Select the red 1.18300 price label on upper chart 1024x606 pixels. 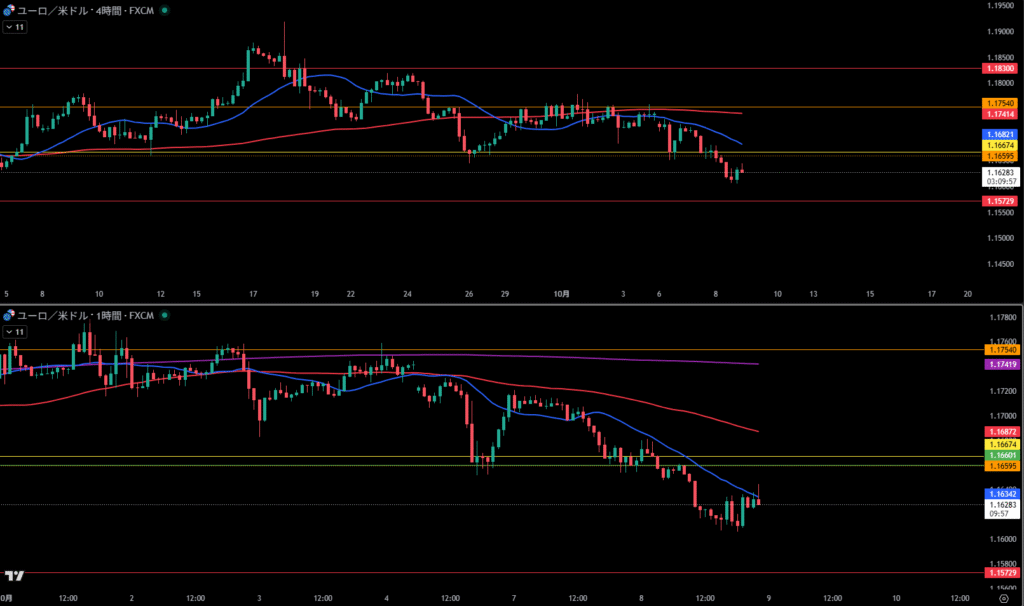(x=1000, y=68)
